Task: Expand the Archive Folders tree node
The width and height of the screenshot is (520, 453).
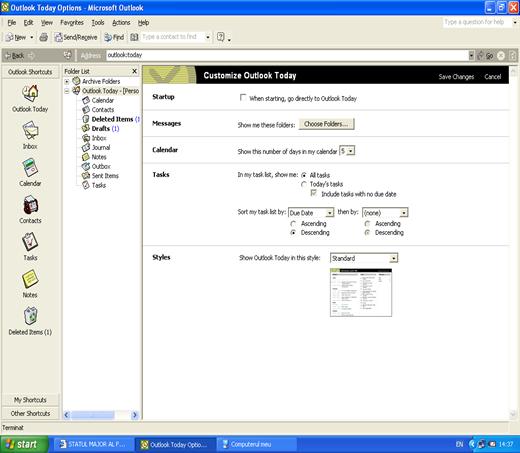Action: click(x=67, y=81)
